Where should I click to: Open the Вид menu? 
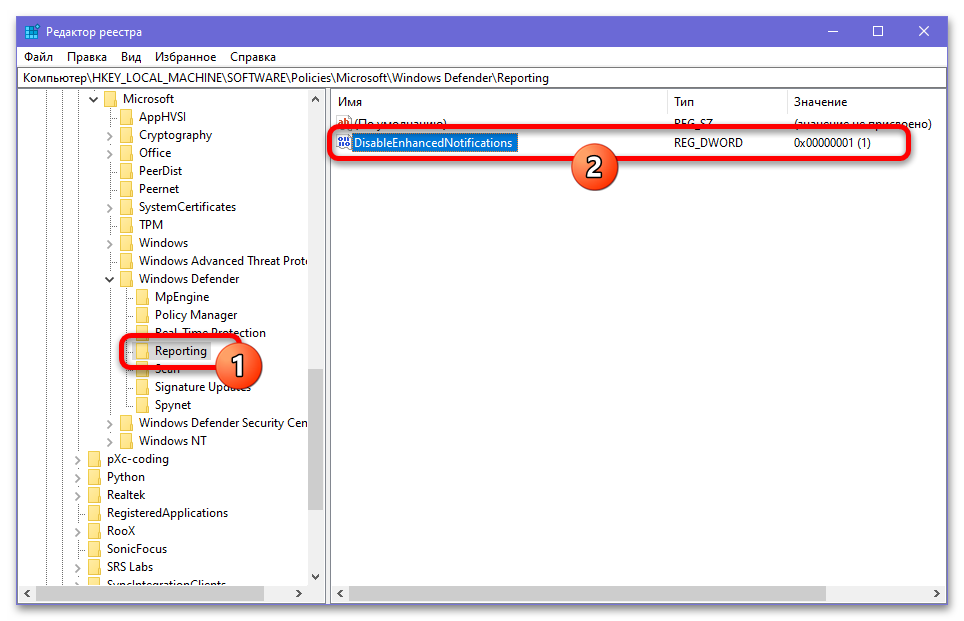(x=131, y=57)
